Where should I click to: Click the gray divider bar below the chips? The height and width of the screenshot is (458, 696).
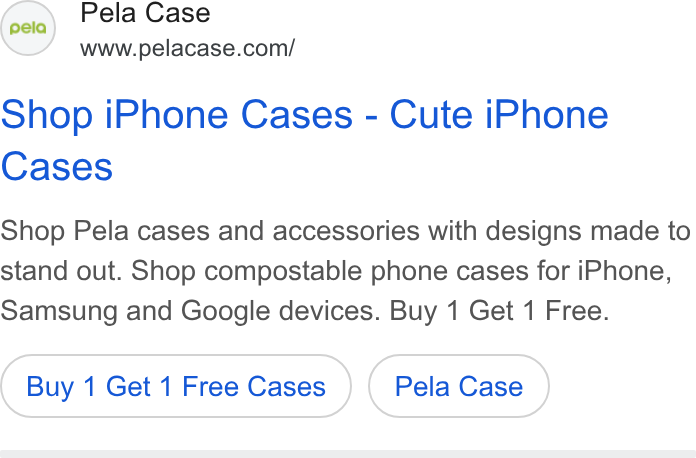point(348,454)
